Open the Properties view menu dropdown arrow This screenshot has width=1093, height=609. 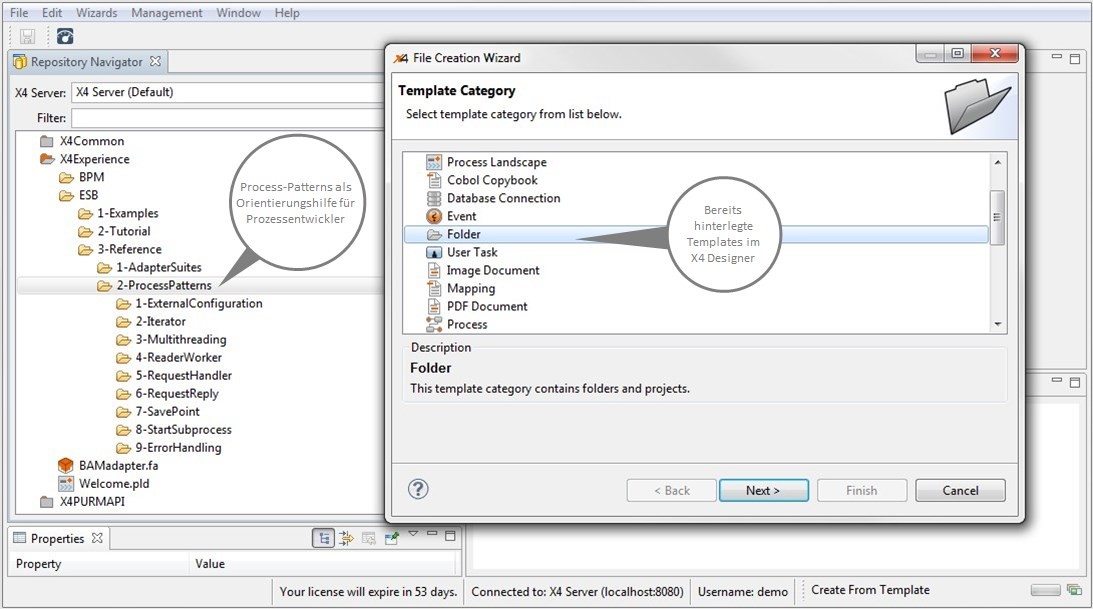coord(413,534)
